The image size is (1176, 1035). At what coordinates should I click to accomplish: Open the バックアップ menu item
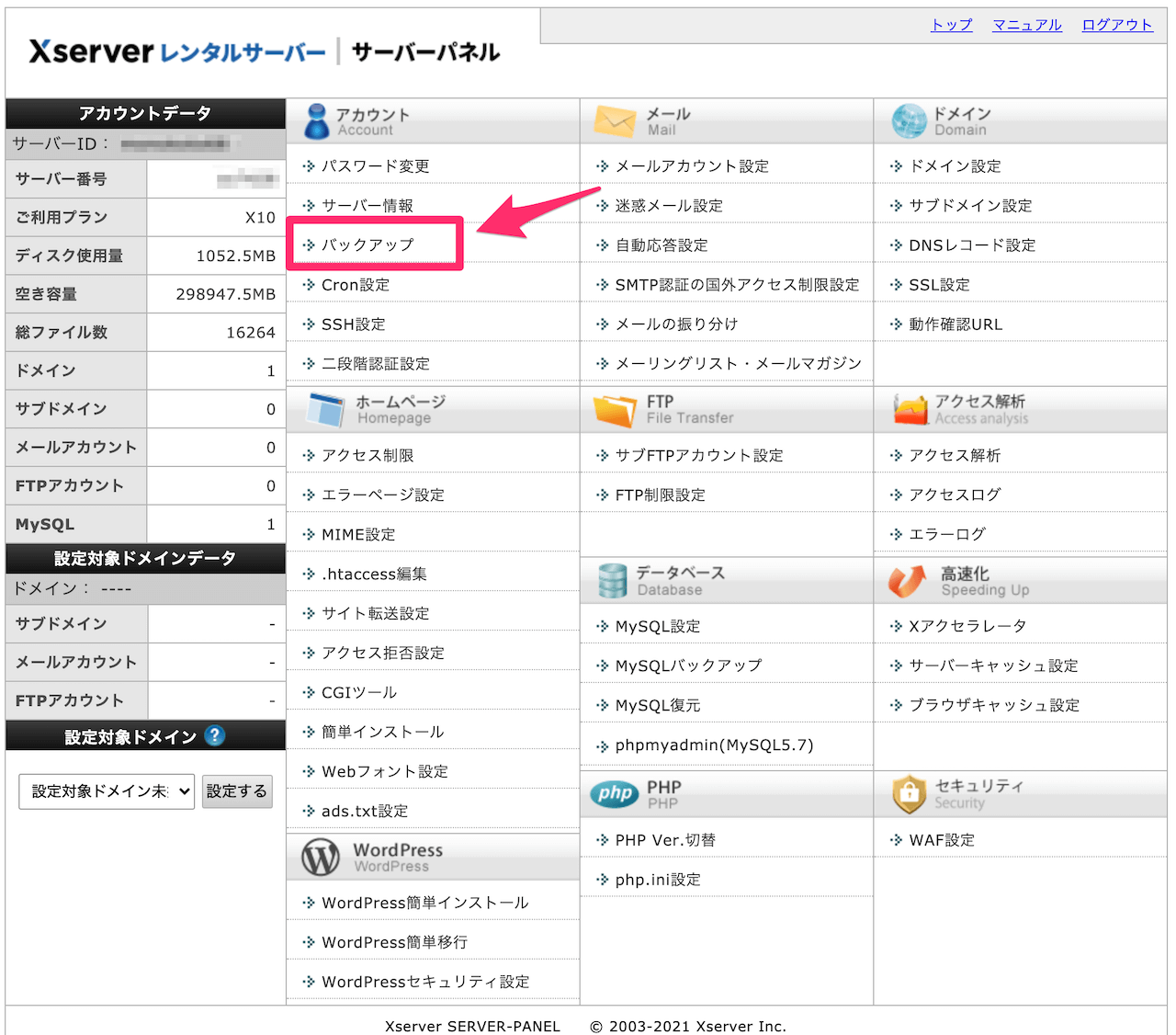pyautogui.click(x=367, y=245)
